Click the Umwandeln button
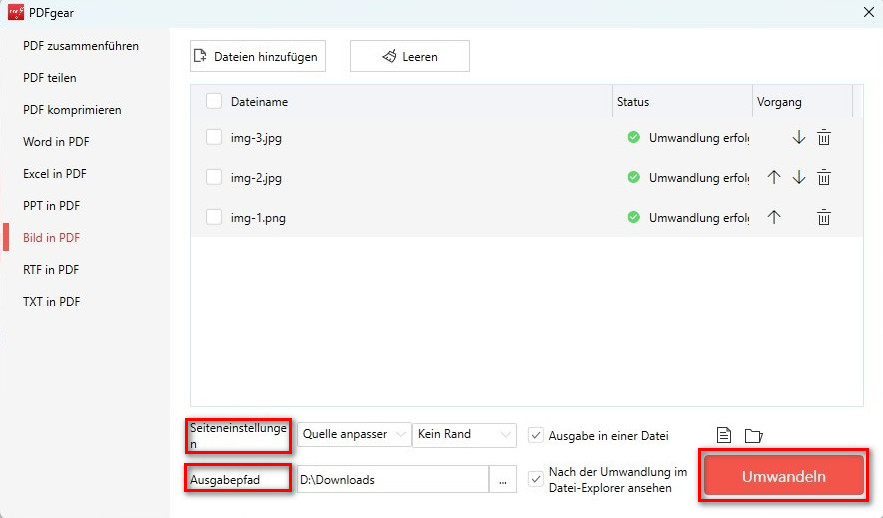883x518 pixels. pos(783,476)
